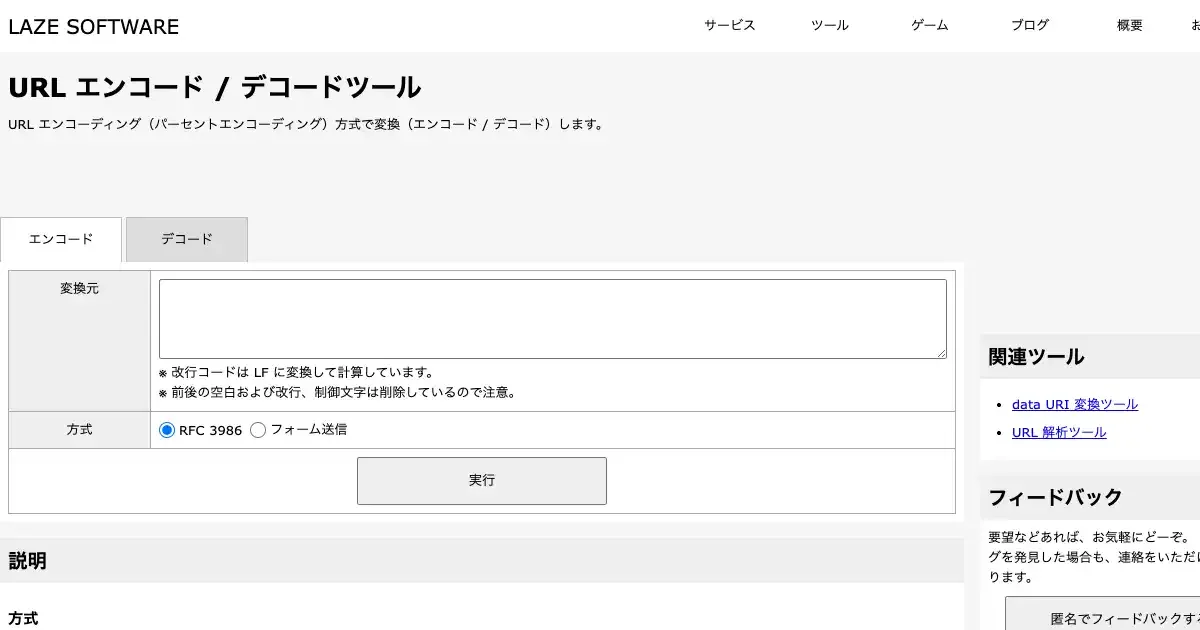Switch to the デコード tab
The width and height of the screenshot is (1200, 630).
pyautogui.click(x=187, y=240)
